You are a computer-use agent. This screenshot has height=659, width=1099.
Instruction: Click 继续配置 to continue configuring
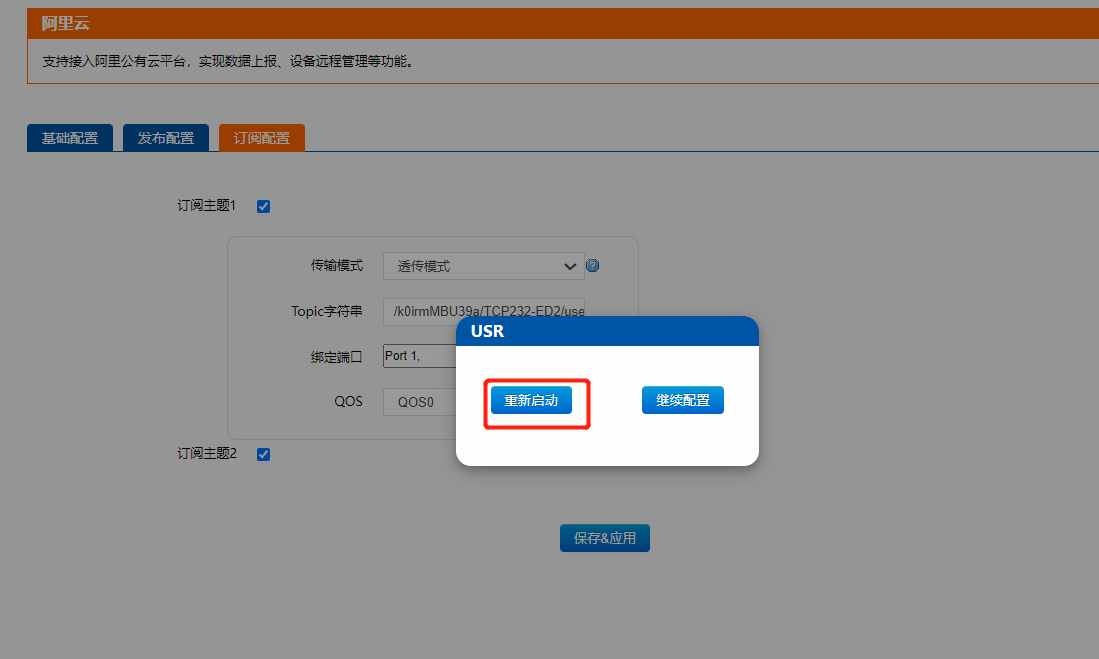[682, 401]
